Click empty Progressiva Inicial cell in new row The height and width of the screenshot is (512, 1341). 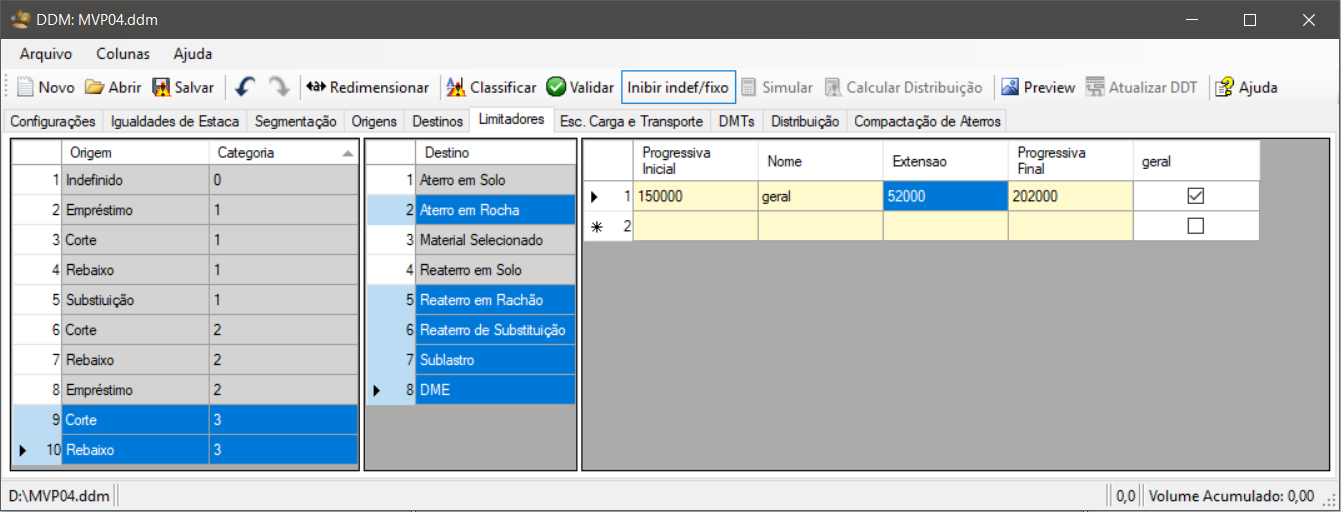pos(695,226)
